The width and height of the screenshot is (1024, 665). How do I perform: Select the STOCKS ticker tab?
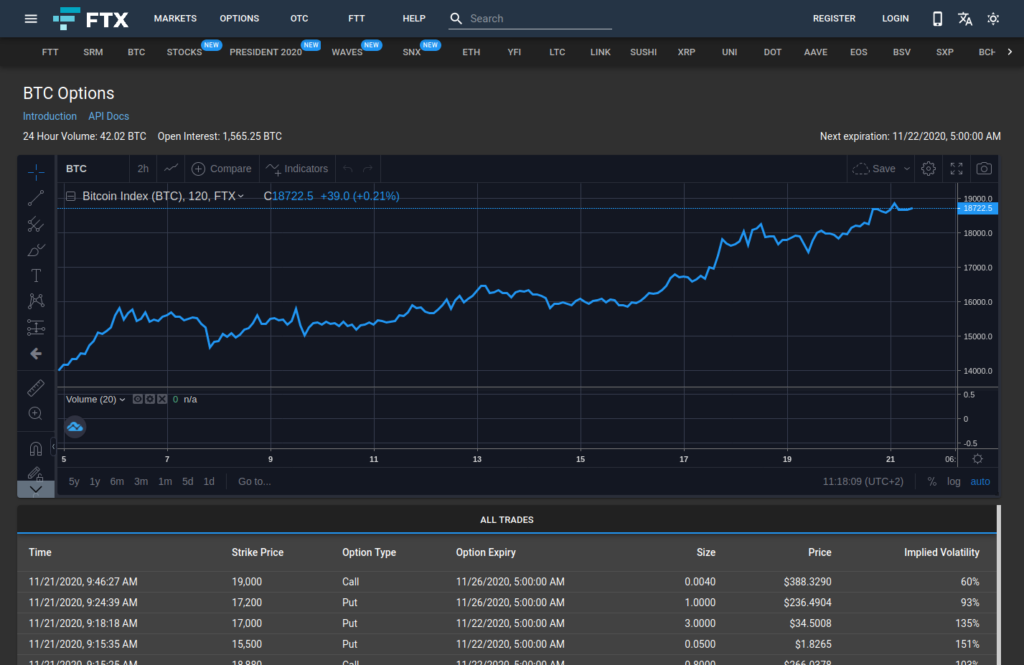point(184,52)
